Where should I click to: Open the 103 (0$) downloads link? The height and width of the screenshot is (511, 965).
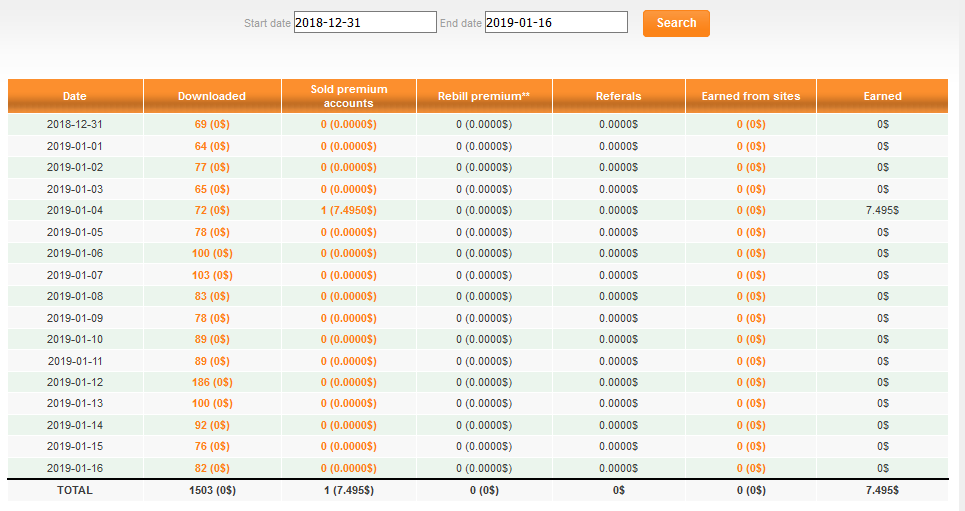pyautogui.click(x=212, y=275)
